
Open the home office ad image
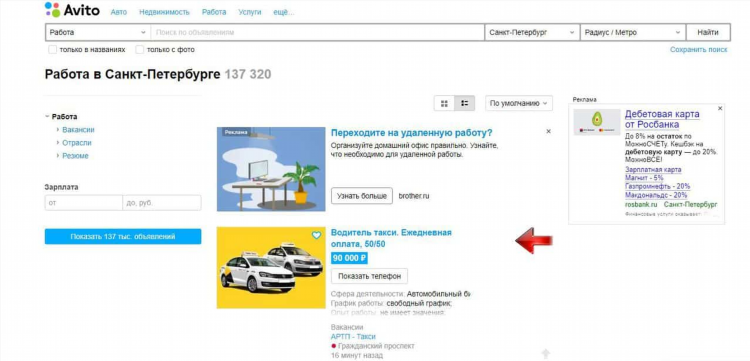click(271, 169)
